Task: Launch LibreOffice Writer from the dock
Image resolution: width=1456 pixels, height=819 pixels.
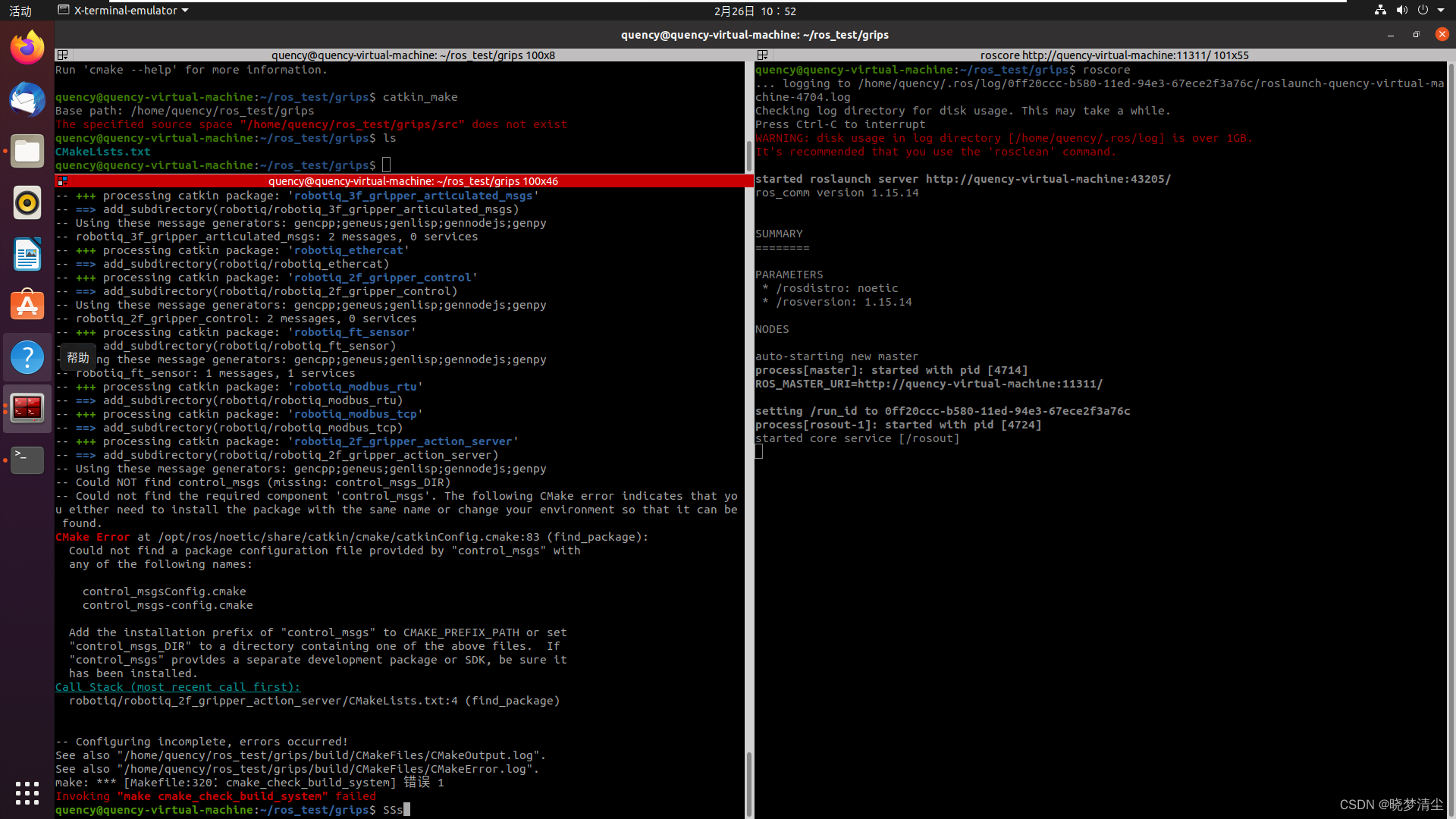Action: (27, 254)
